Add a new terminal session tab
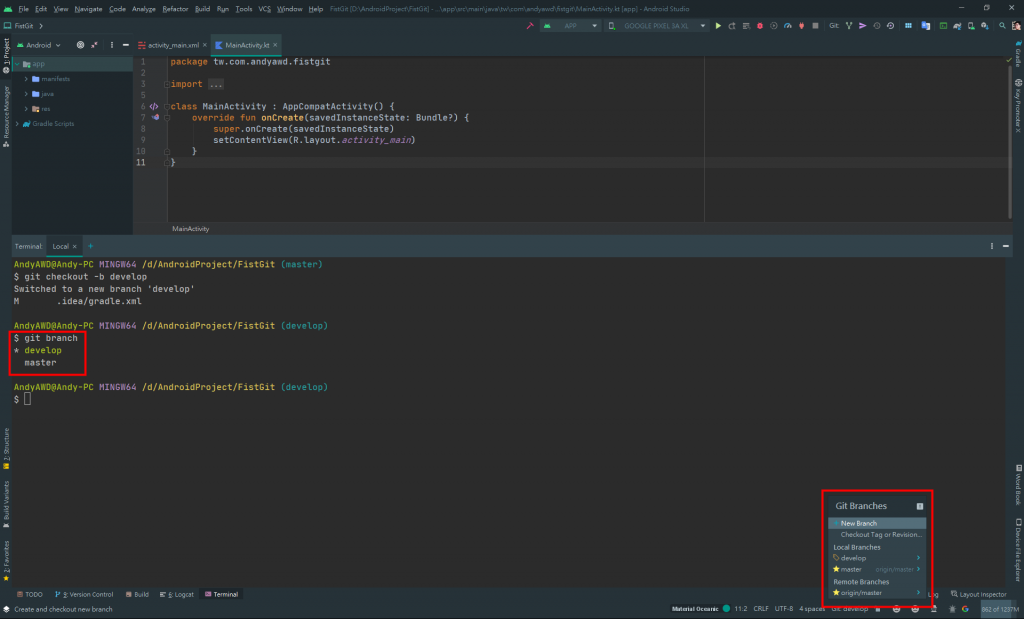This screenshot has width=1024, height=619. pyautogui.click(x=90, y=246)
